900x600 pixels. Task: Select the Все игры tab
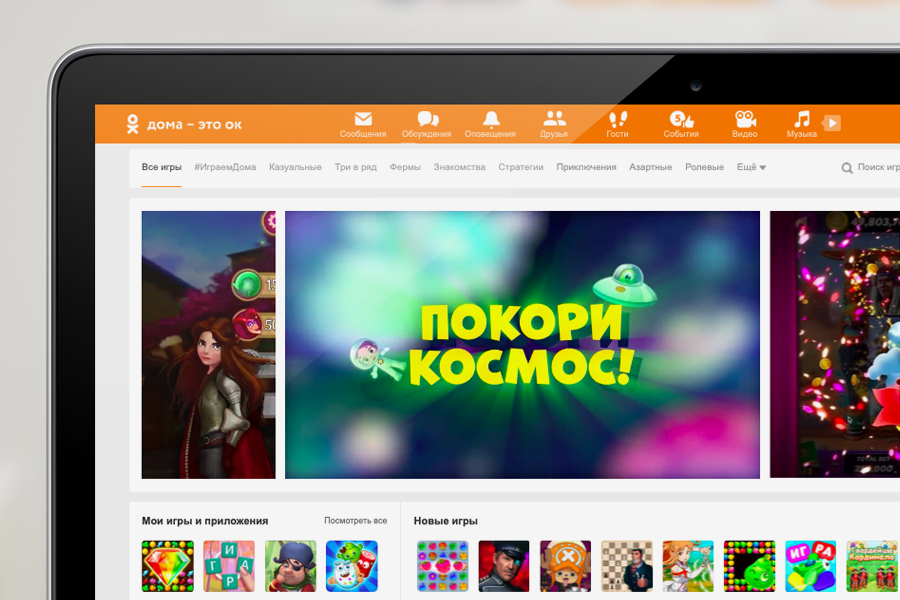(x=161, y=167)
